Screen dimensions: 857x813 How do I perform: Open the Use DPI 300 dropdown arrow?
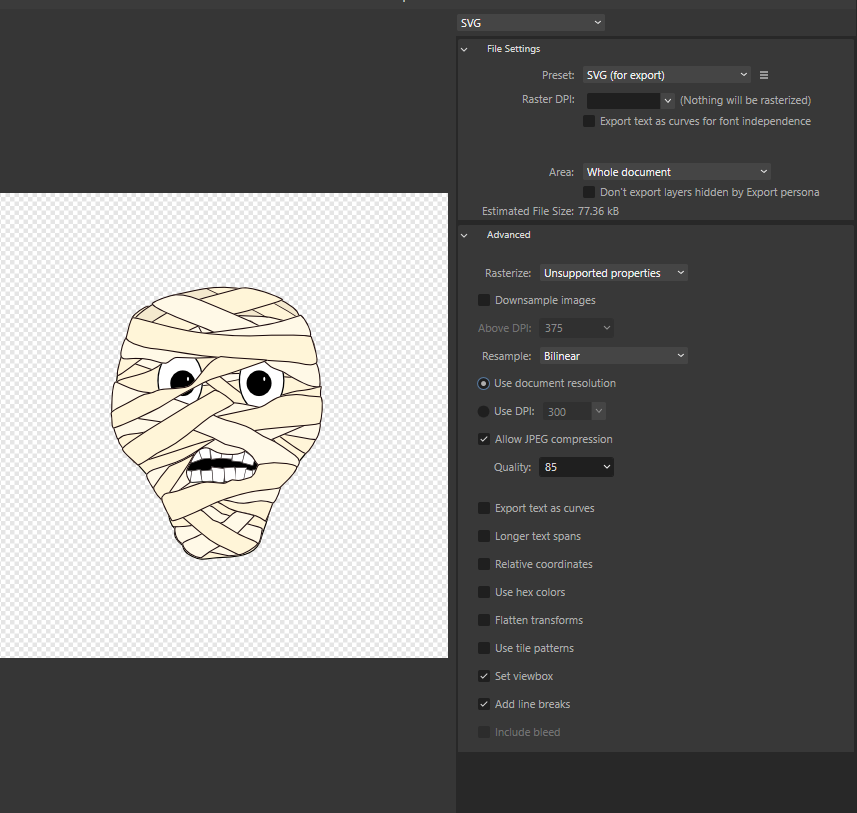pyautogui.click(x=598, y=411)
